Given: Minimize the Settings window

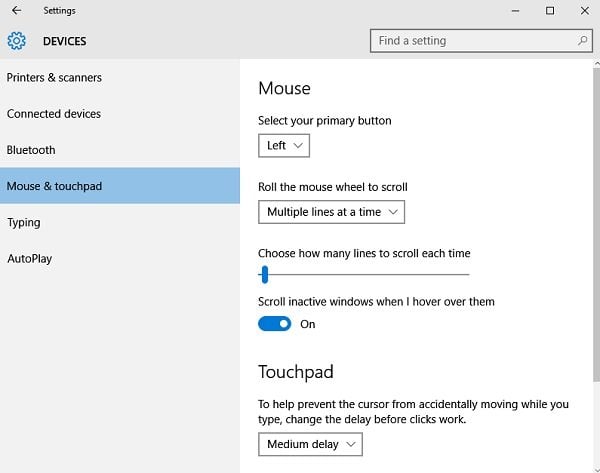Looking at the screenshot, I should tap(515, 11).
